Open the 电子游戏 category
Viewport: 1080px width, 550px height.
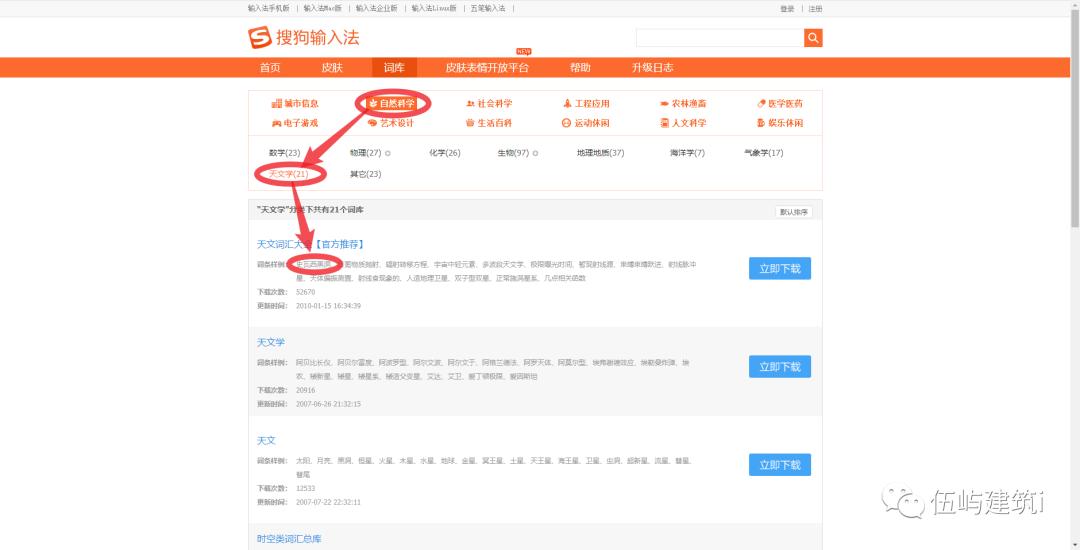(295, 123)
